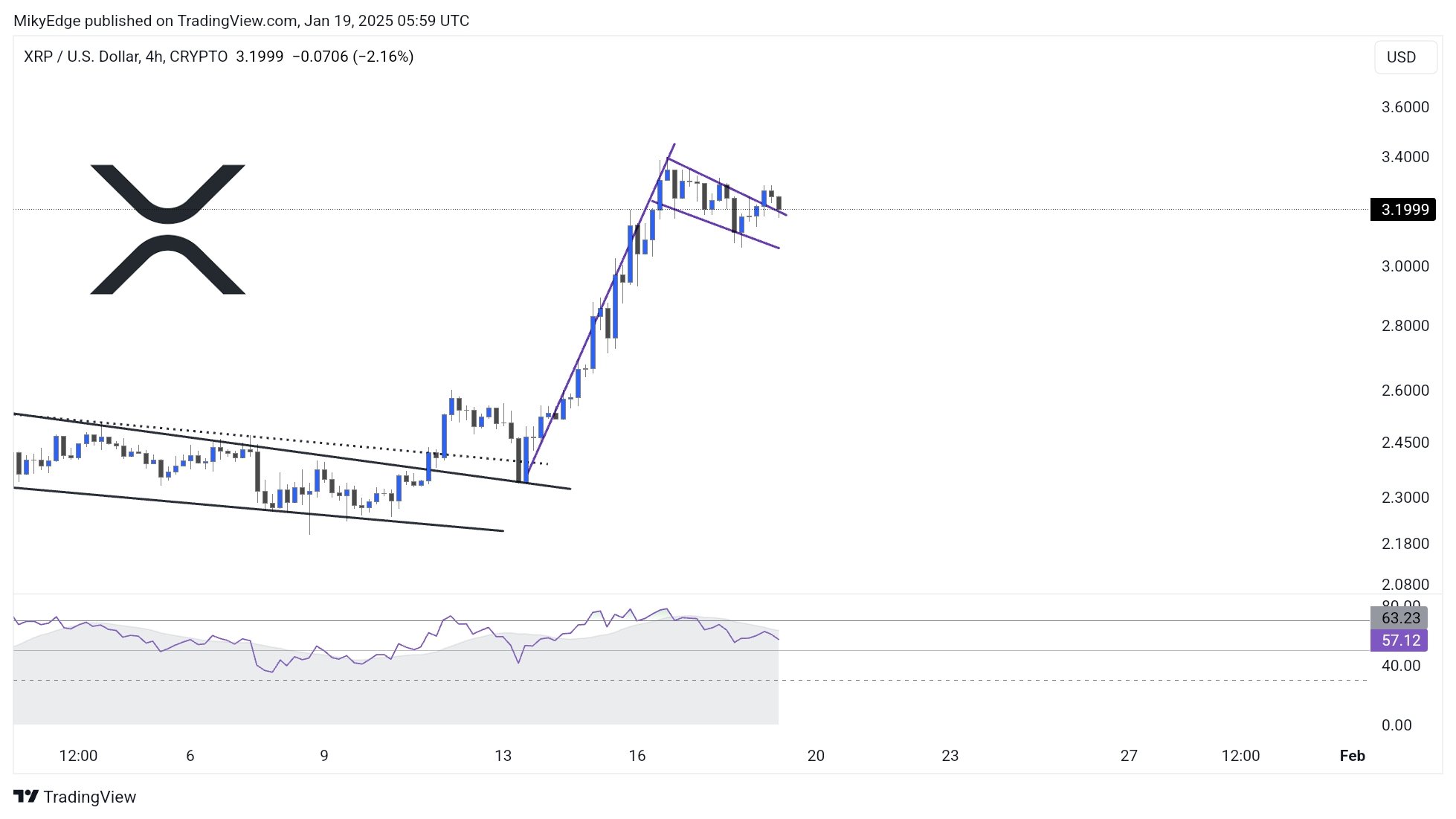Click the MikyEdge published header text
1456x819 pixels.
[x=241, y=21]
